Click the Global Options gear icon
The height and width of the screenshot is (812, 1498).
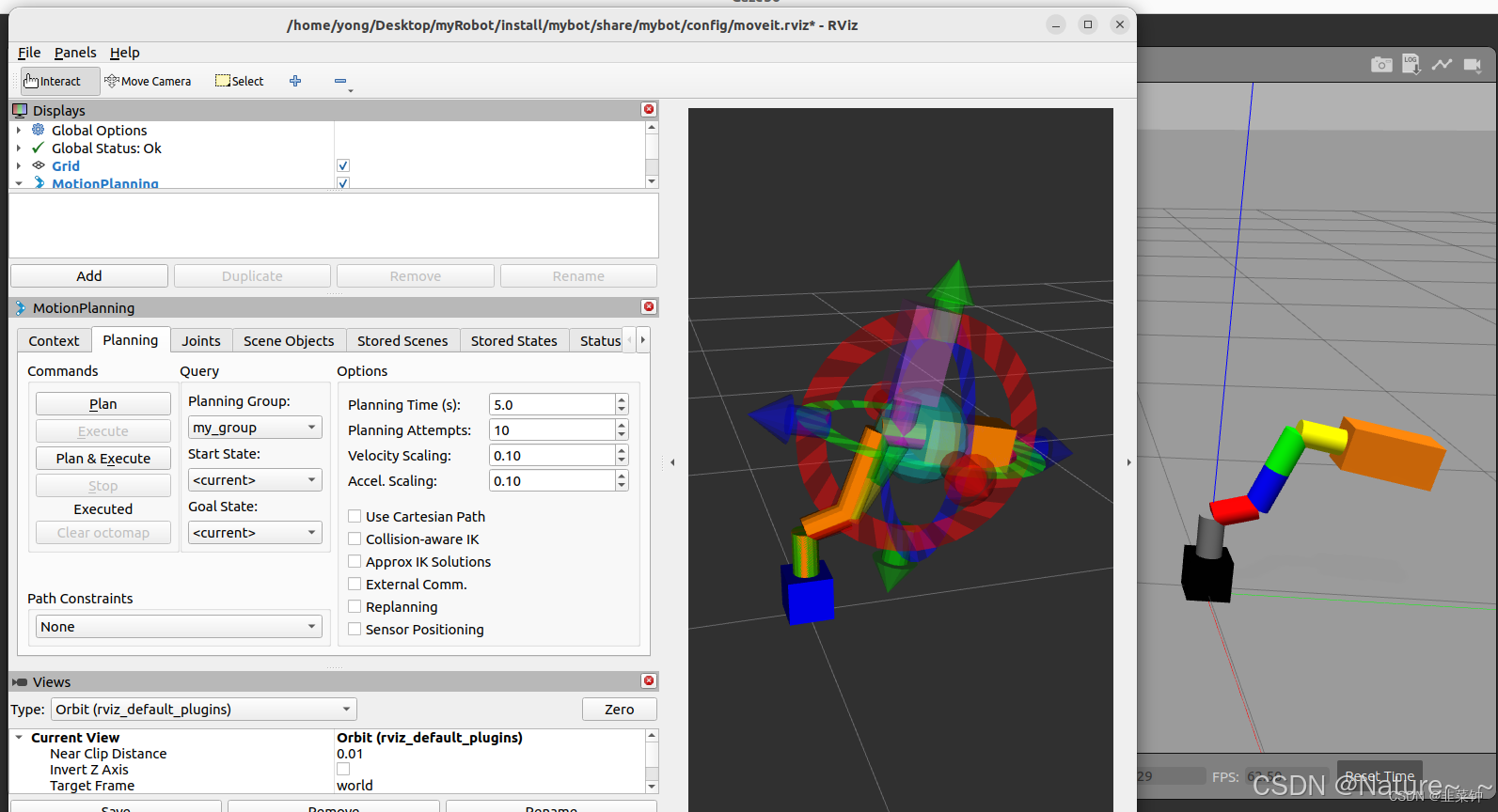(x=39, y=130)
